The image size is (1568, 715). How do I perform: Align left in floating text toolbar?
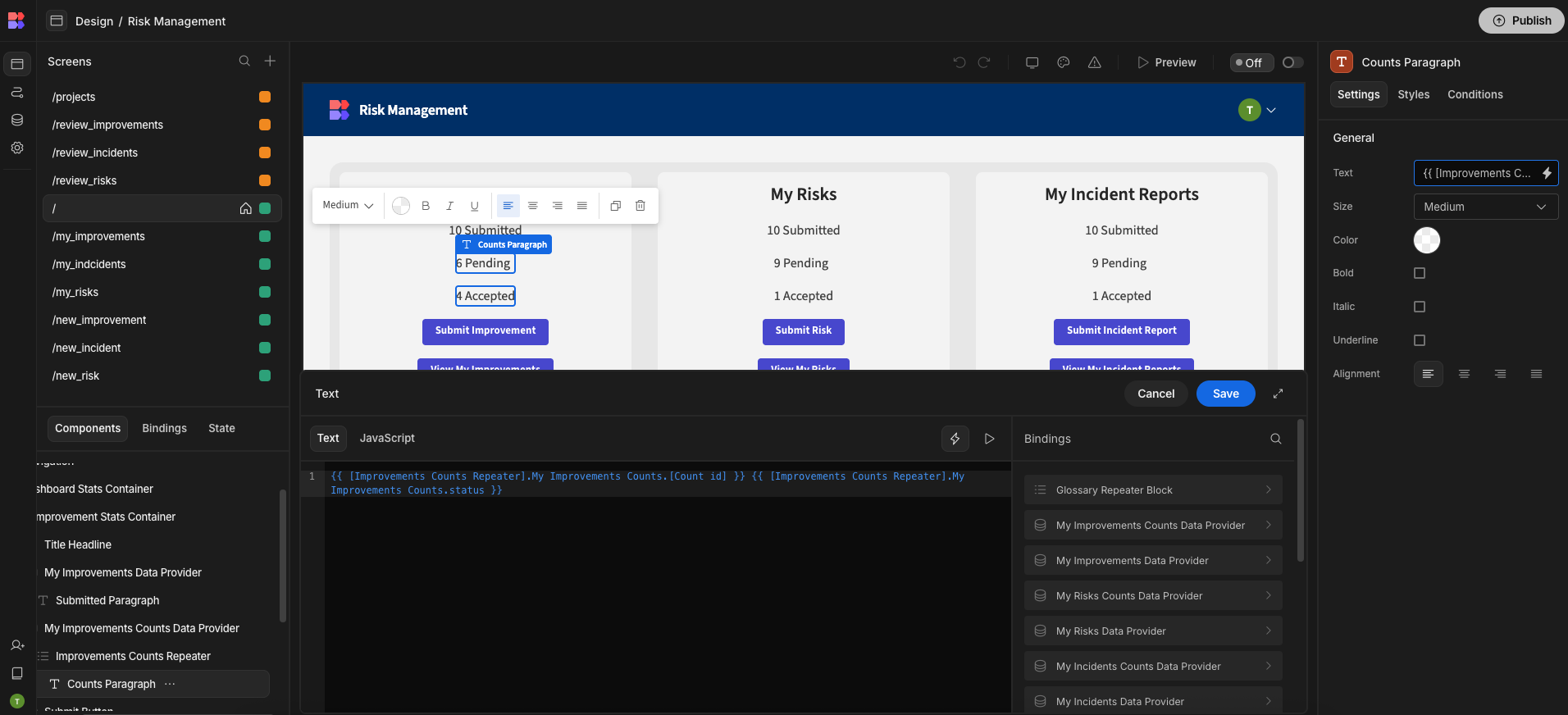[x=508, y=206]
